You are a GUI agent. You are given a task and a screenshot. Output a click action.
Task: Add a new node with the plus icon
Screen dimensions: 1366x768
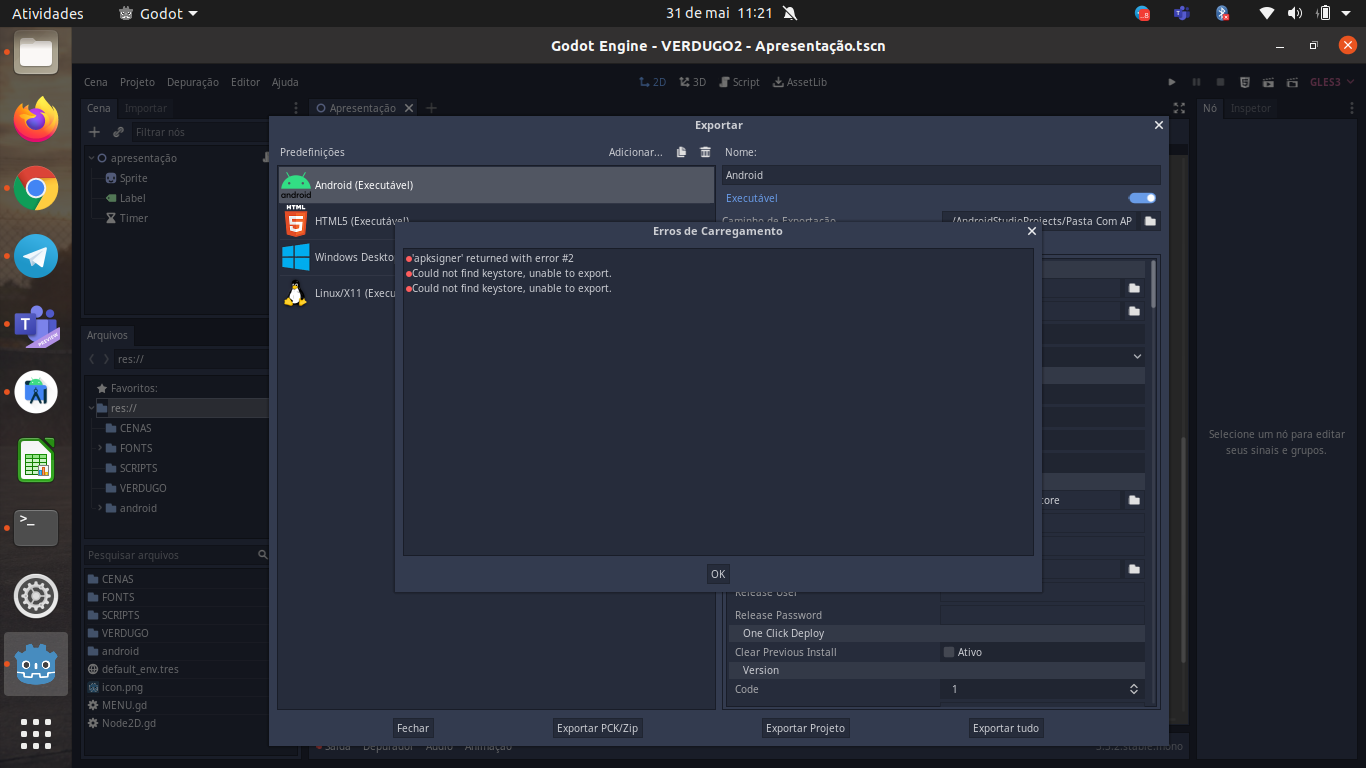pos(93,131)
